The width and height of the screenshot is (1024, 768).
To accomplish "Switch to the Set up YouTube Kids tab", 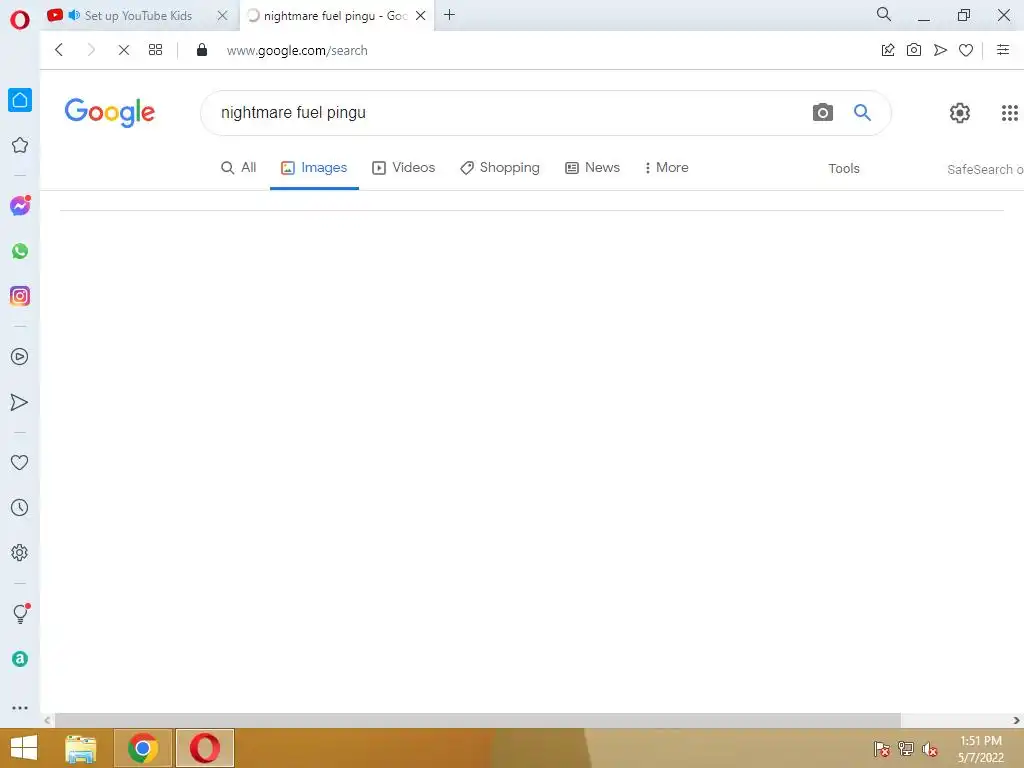I will coord(138,16).
